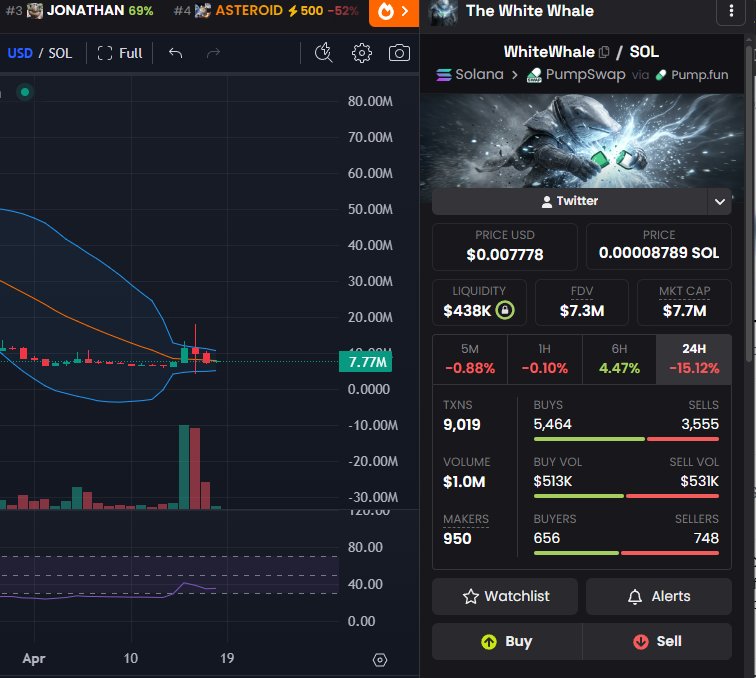Click the MKT CAP $7.7M box
This screenshot has height=678, width=756.
[x=684, y=302]
